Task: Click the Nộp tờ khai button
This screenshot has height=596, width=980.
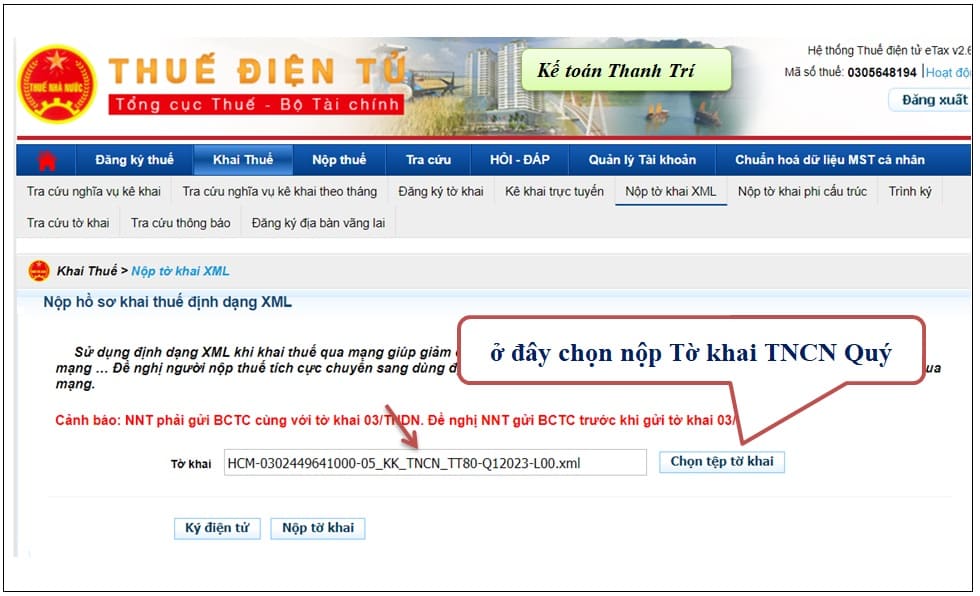Action: pyautogui.click(x=318, y=529)
